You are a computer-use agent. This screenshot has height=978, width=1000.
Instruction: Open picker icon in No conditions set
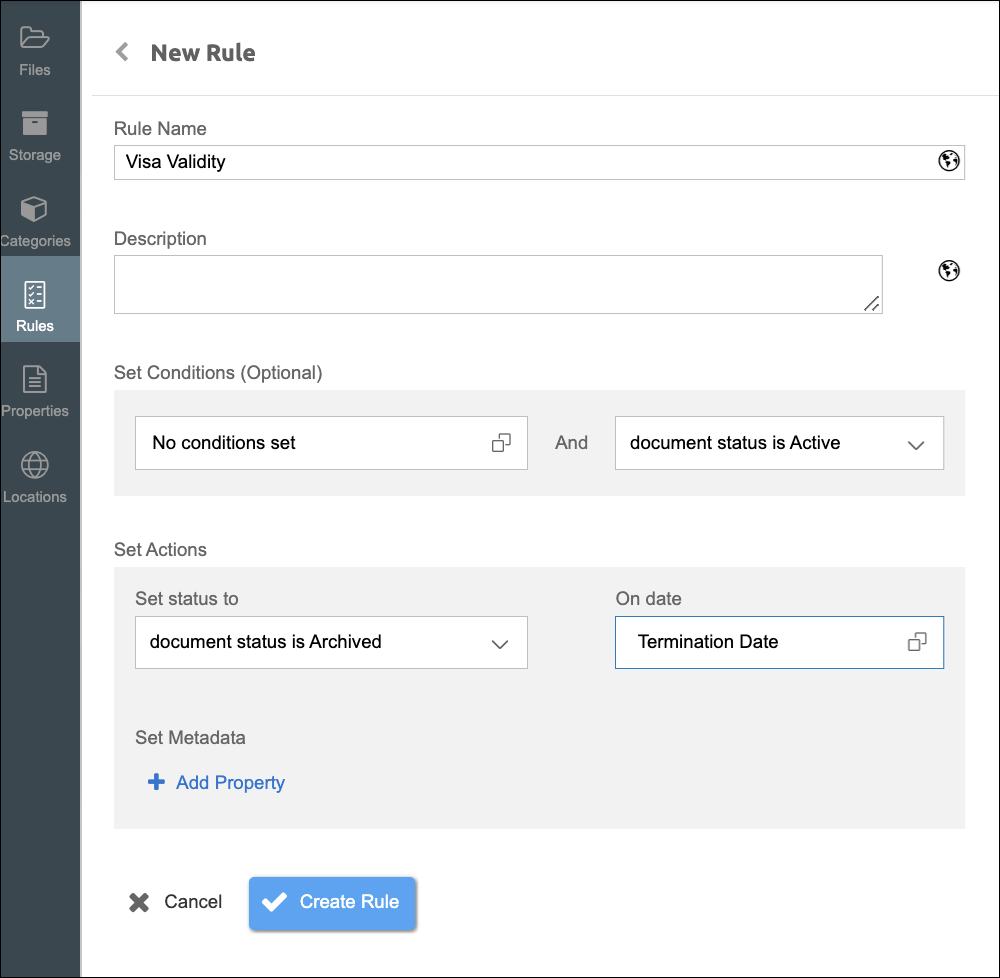click(501, 443)
